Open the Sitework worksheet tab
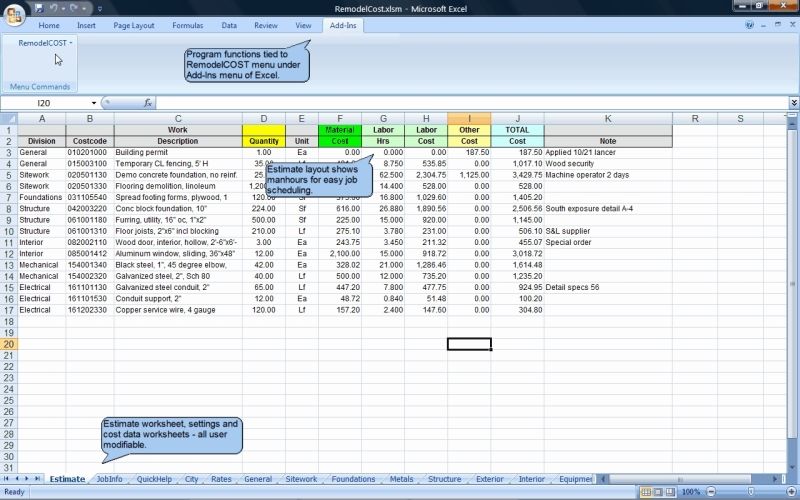800x500 pixels. coord(301,479)
